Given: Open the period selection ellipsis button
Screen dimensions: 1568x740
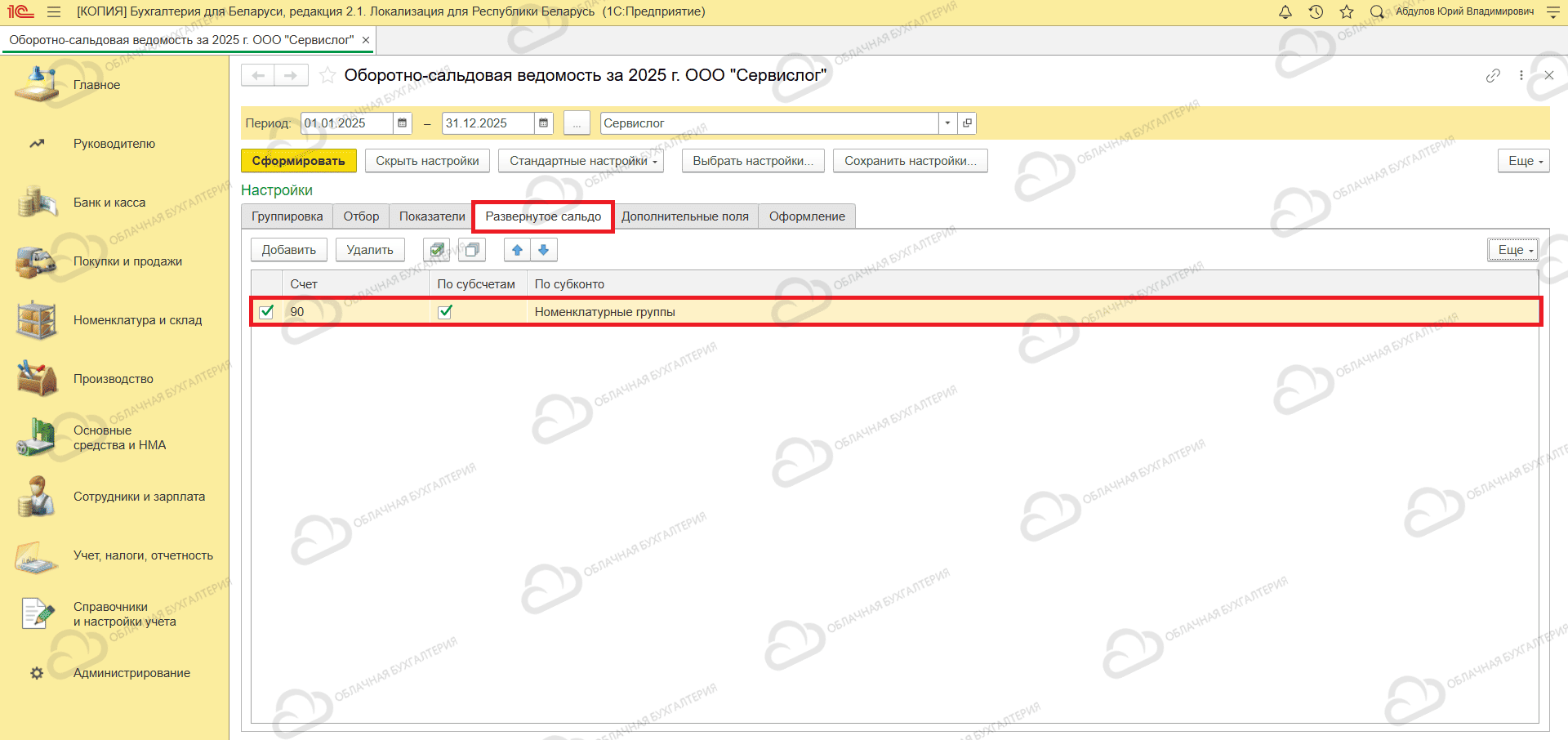Looking at the screenshot, I should (577, 123).
